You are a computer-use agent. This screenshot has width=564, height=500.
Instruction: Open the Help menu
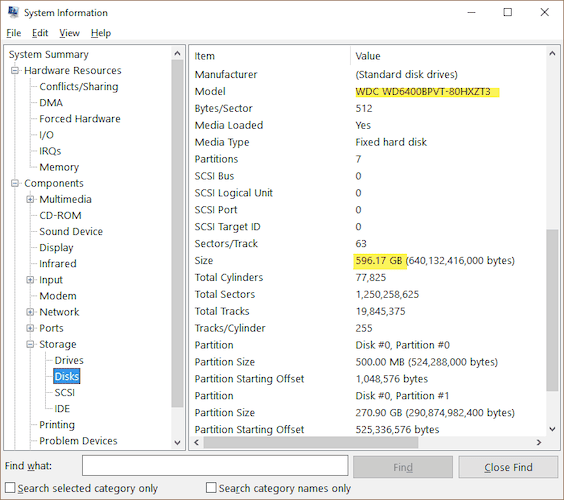101,33
